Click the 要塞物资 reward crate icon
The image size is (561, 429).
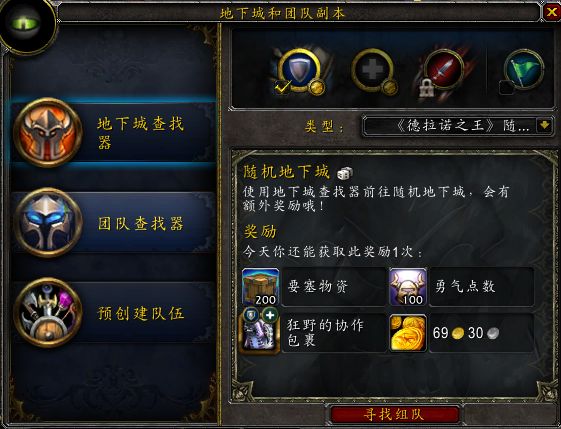pyautogui.click(x=260, y=287)
